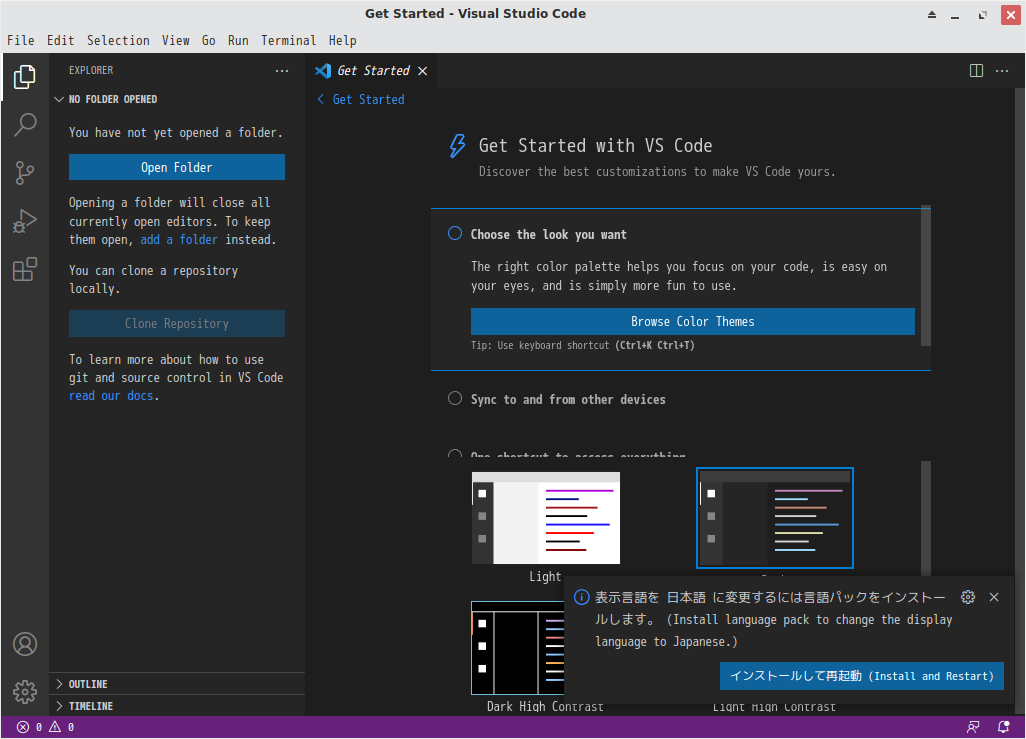This screenshot has height=739, width=1026.
Task: Open the Extensions view icon
Action: tap(25, 269)
